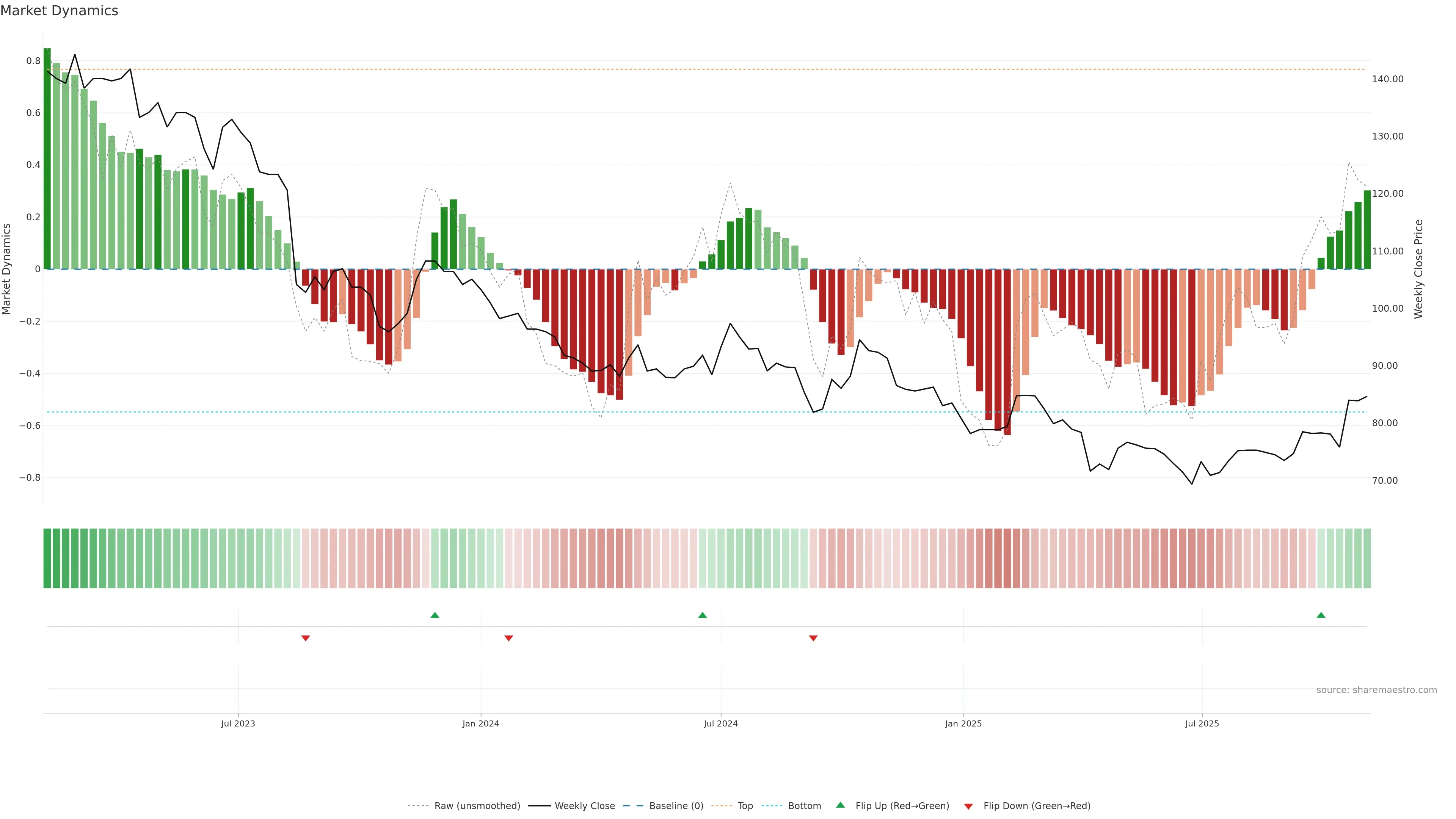
Task: Click the last green flip-up triangle marker
Action: [x=1321, y=615]
